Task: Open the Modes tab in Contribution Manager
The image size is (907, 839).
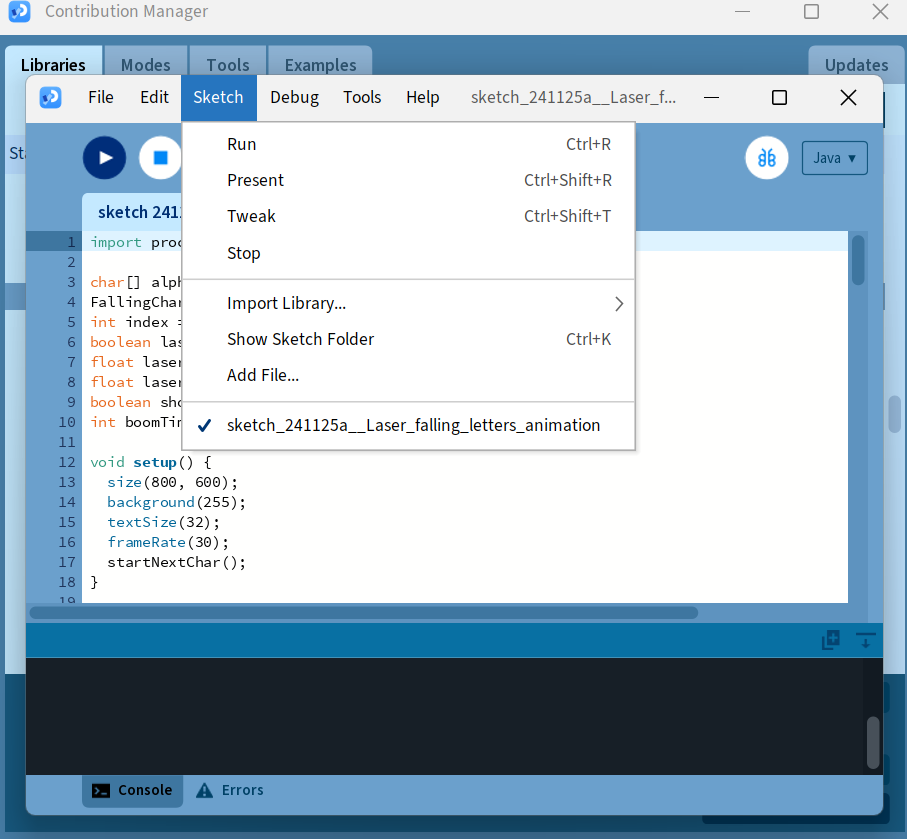Action: (x=146, y=63)
